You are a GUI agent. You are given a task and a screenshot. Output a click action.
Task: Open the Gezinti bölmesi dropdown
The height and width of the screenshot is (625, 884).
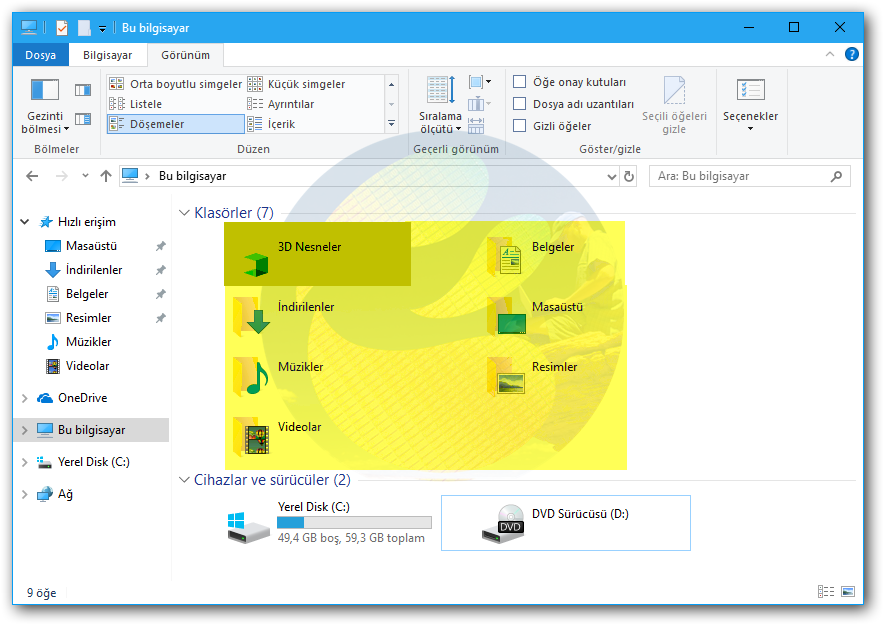(x=45, y=106)
